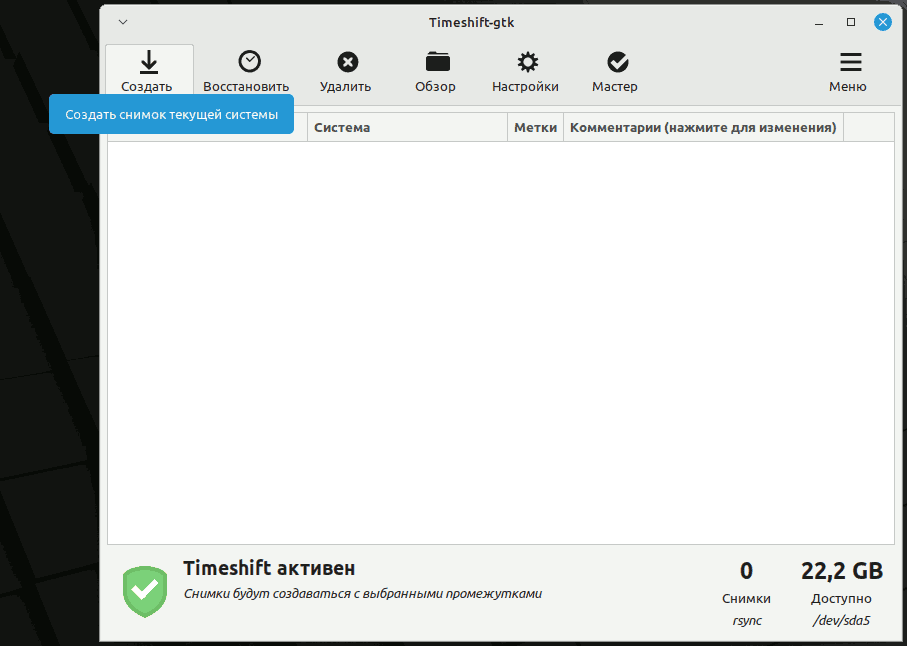Image resolution: width=907 pixels, height=646 pixels.
Task: Open the Меню hamburger menu
Action: coord(848,72)
